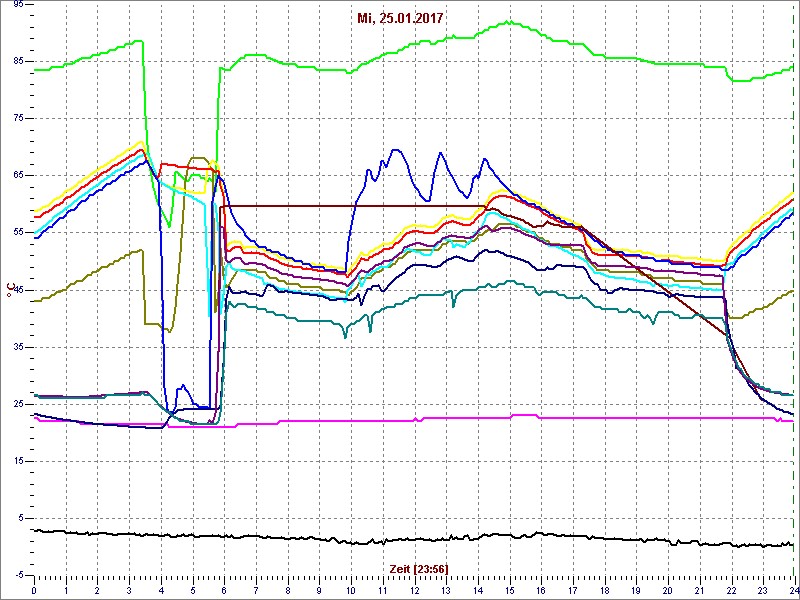Click hour 11 on the time axis

383,588
